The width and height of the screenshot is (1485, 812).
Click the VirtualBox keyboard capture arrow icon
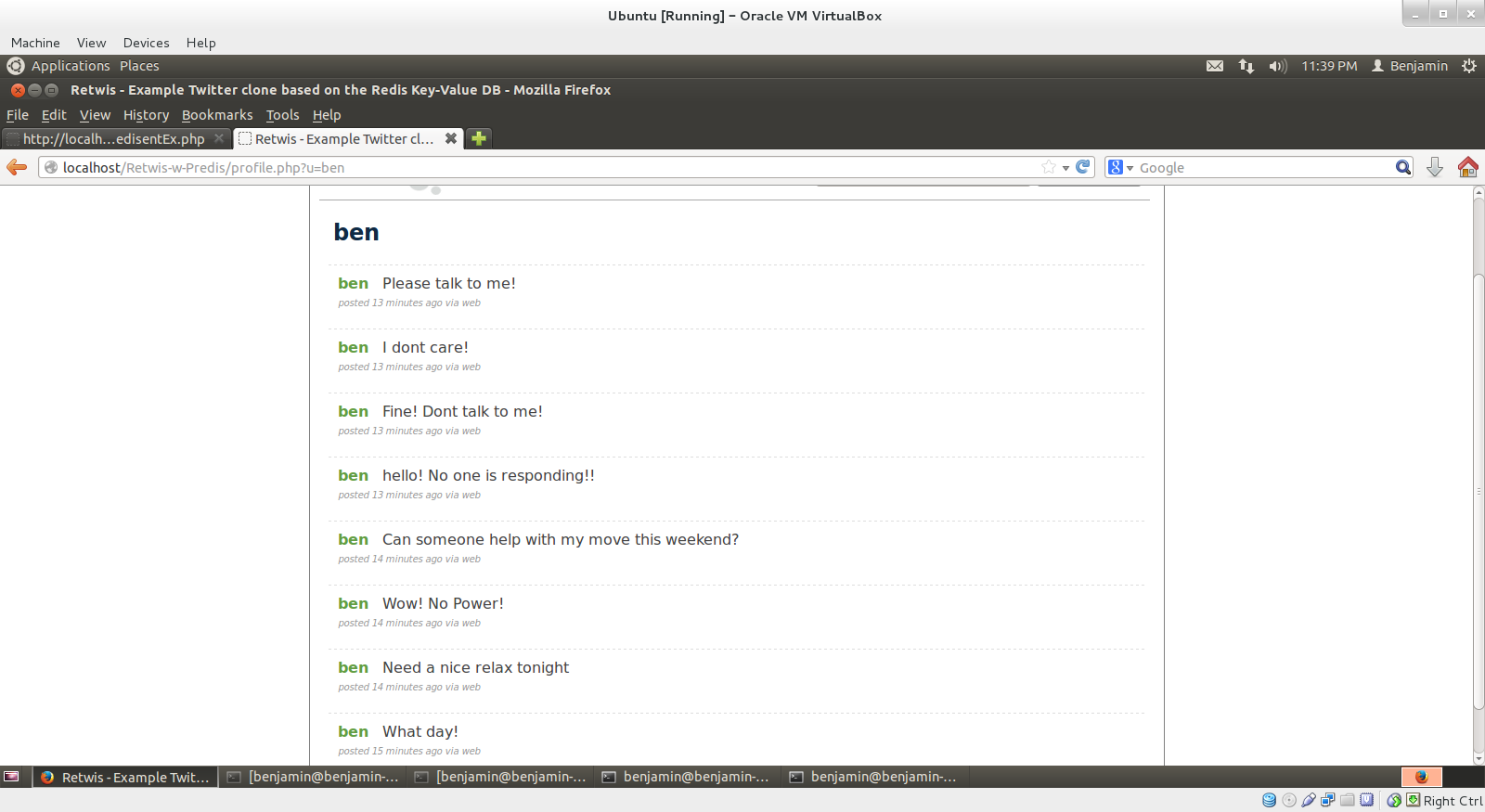1414,800
